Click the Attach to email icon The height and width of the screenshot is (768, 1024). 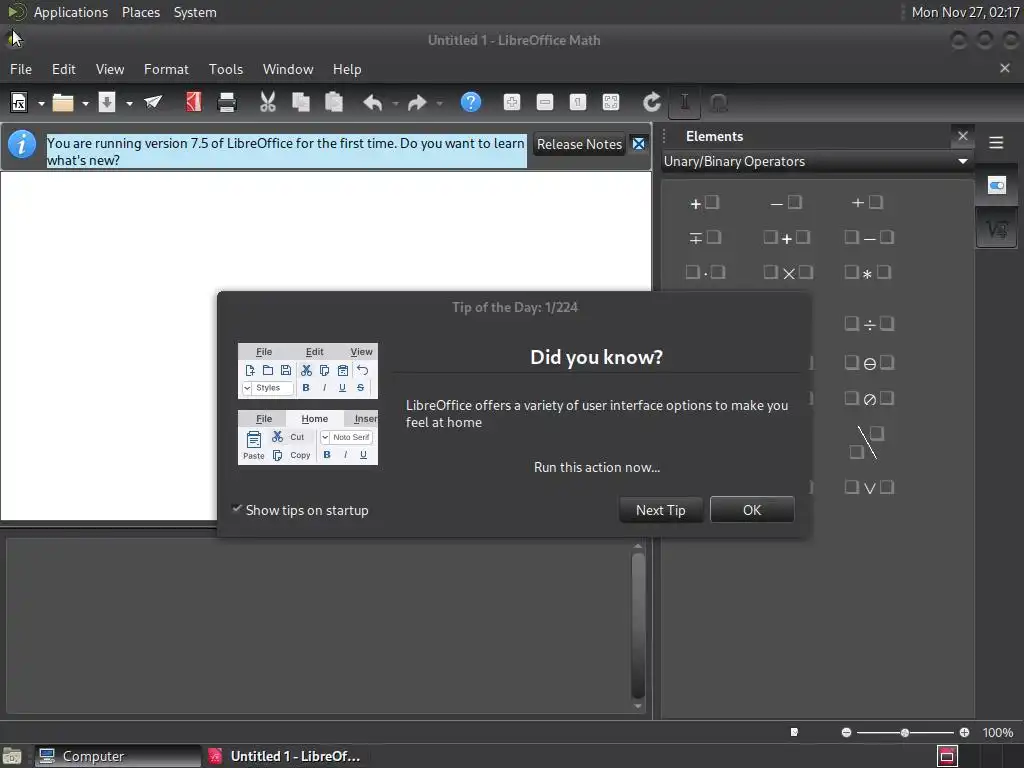tap(153, 102)
